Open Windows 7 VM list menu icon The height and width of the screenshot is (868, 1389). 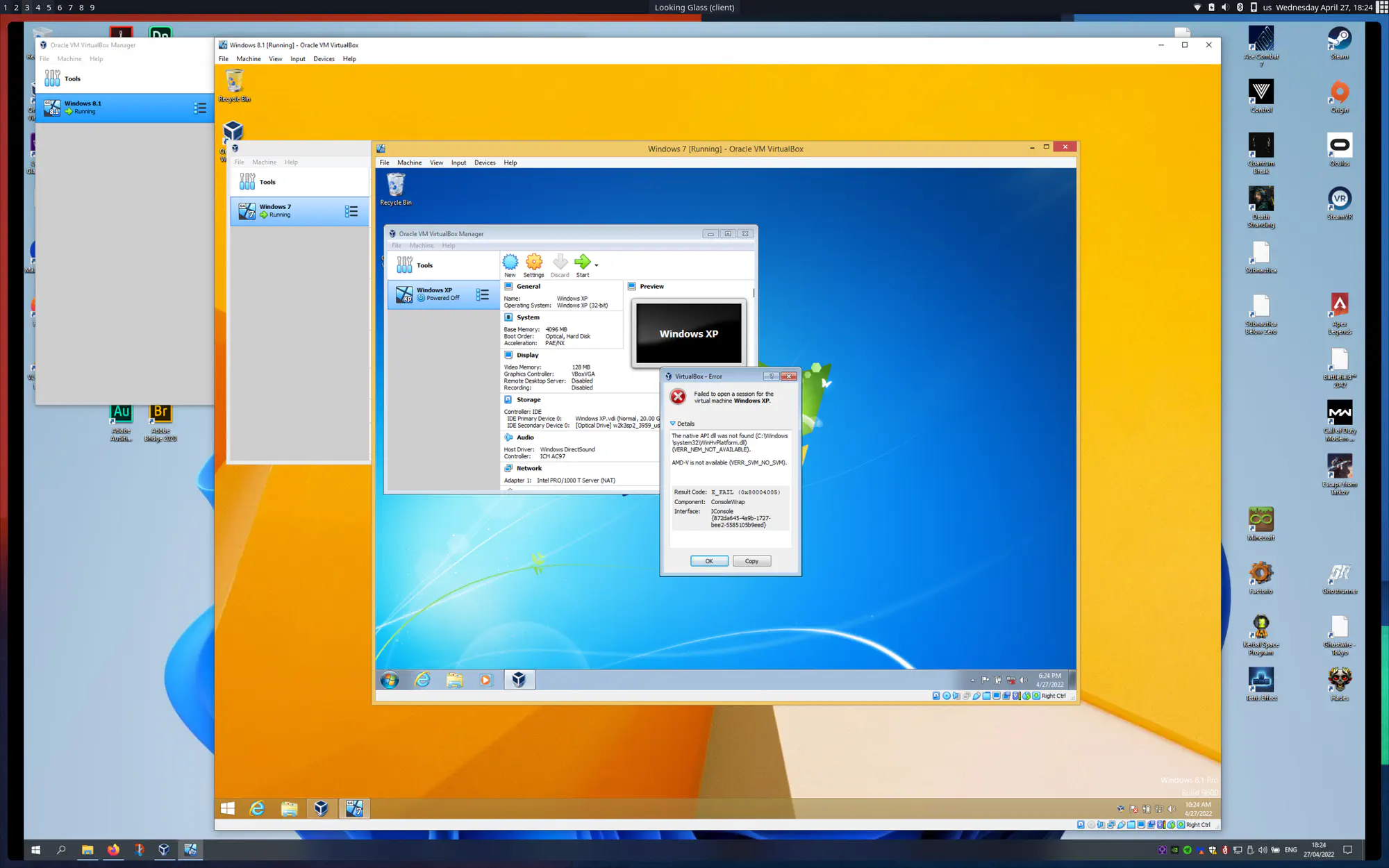pyautogui.click(x=351, y=211)
